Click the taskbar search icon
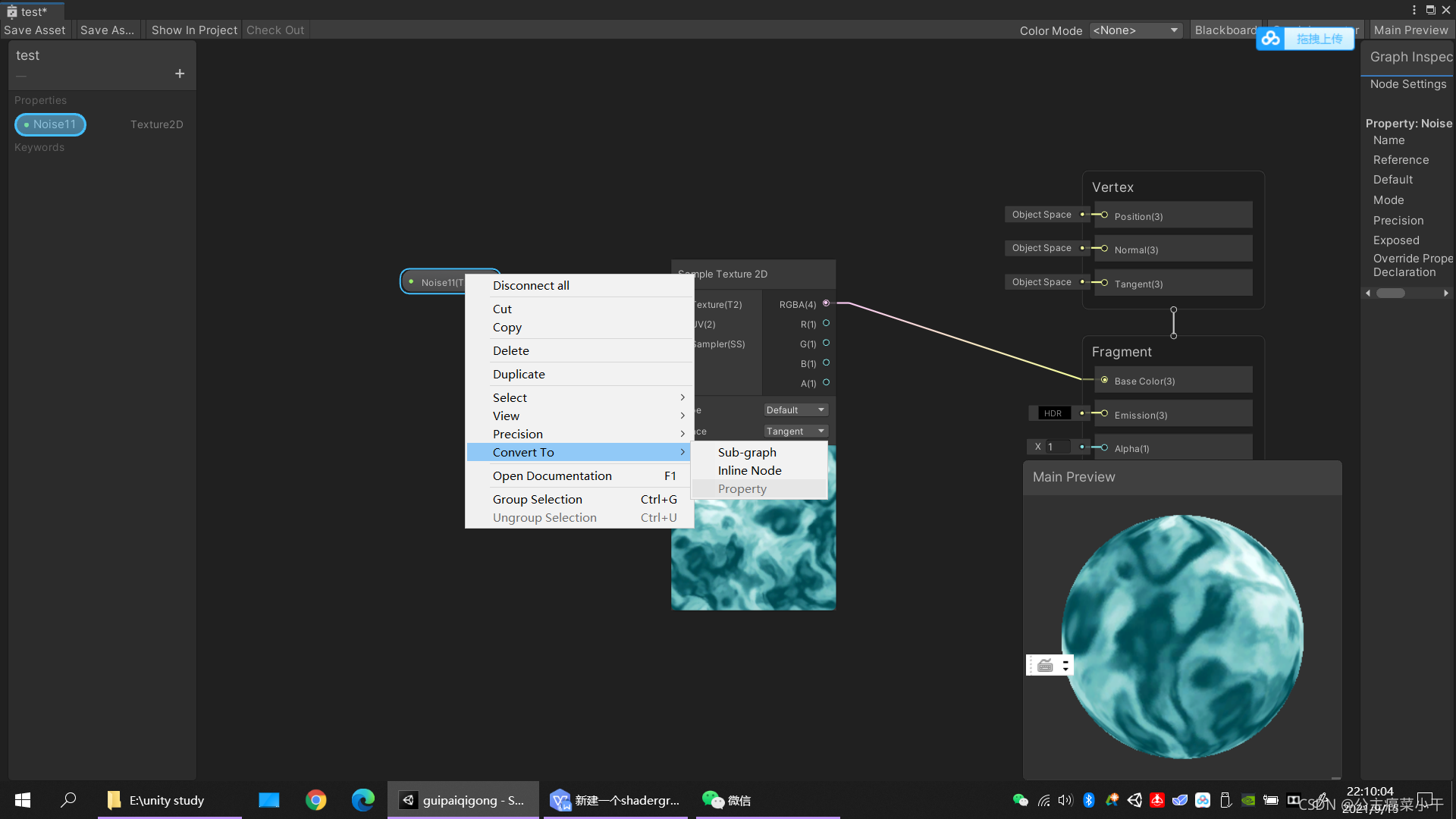 pos(68,800)
